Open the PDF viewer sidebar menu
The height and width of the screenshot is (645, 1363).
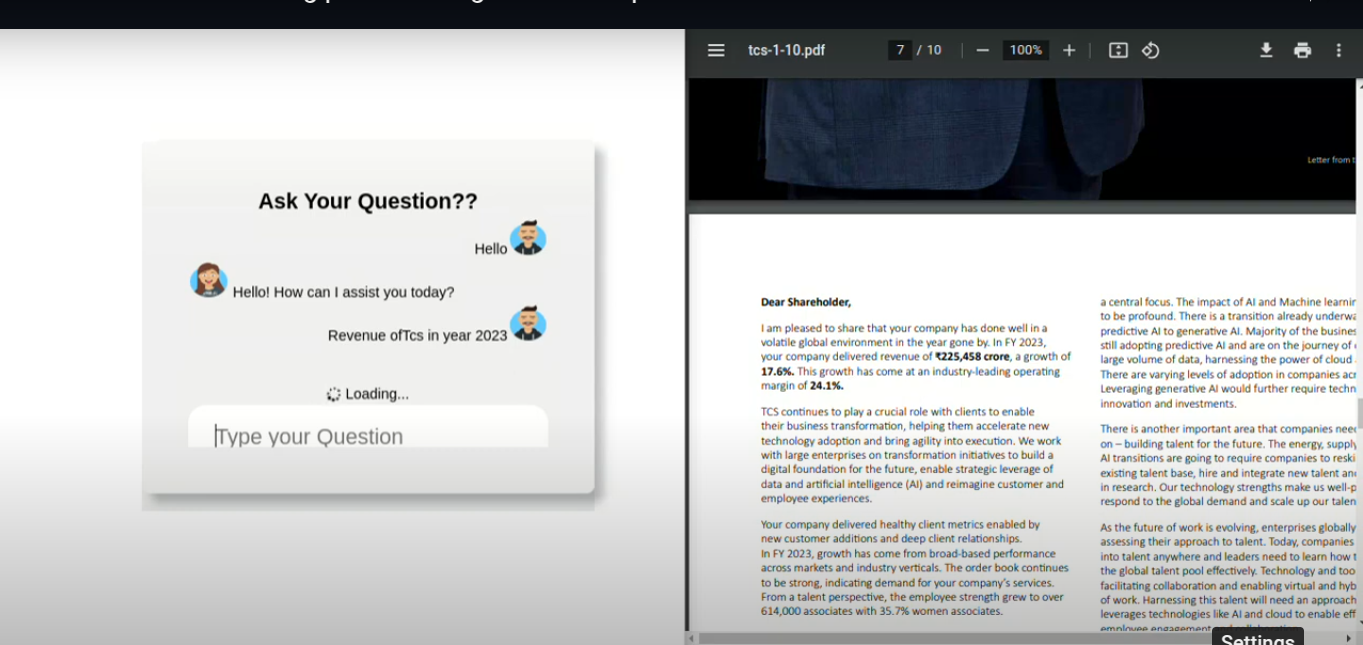pos(716,50)
